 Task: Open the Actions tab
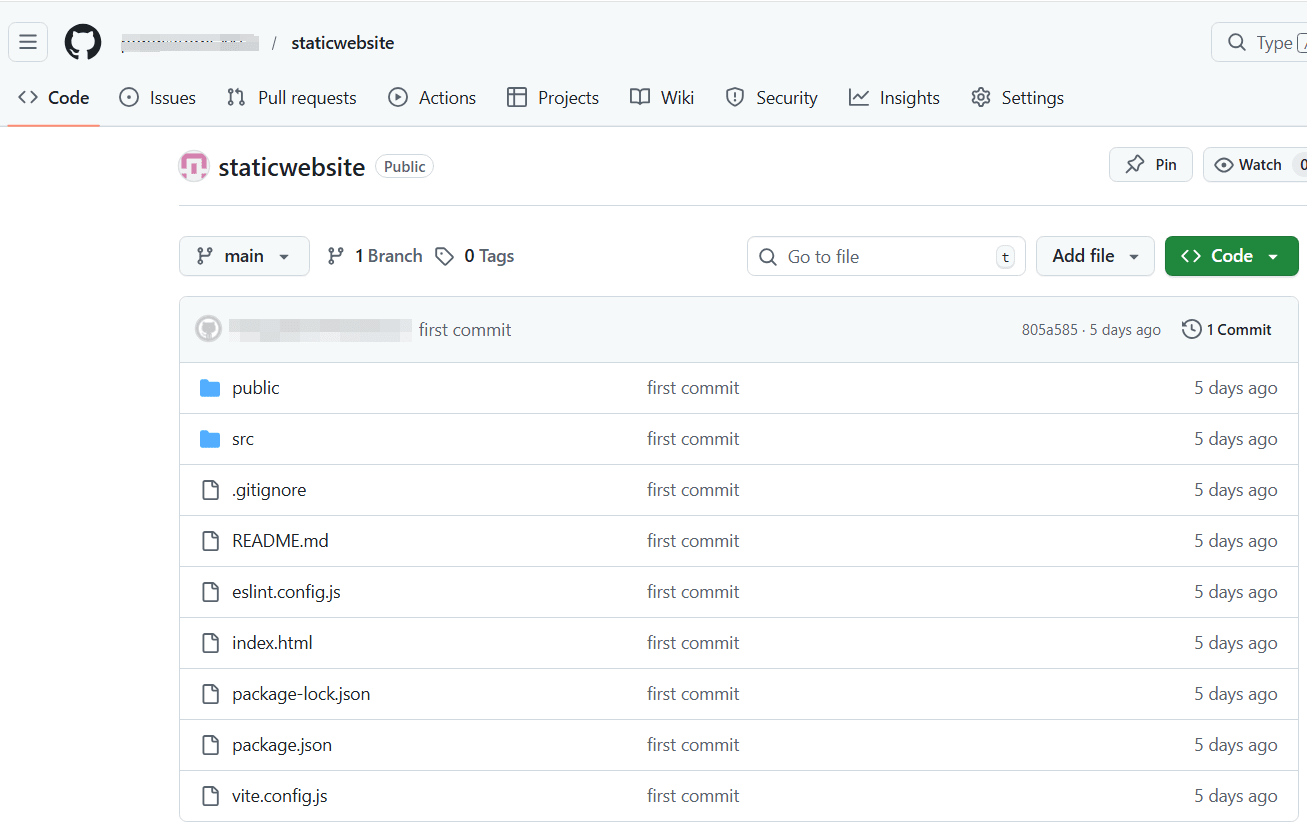(x=432, y=98)
